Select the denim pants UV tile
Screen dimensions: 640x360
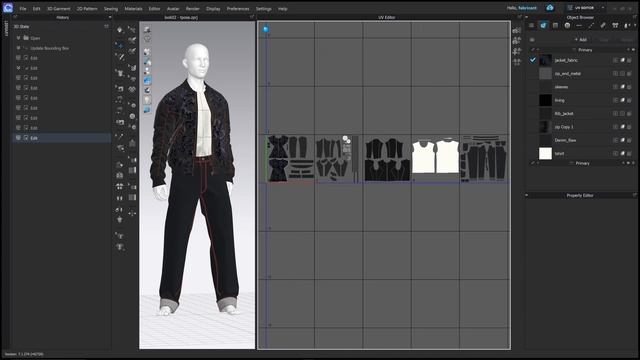click(484, 158)
